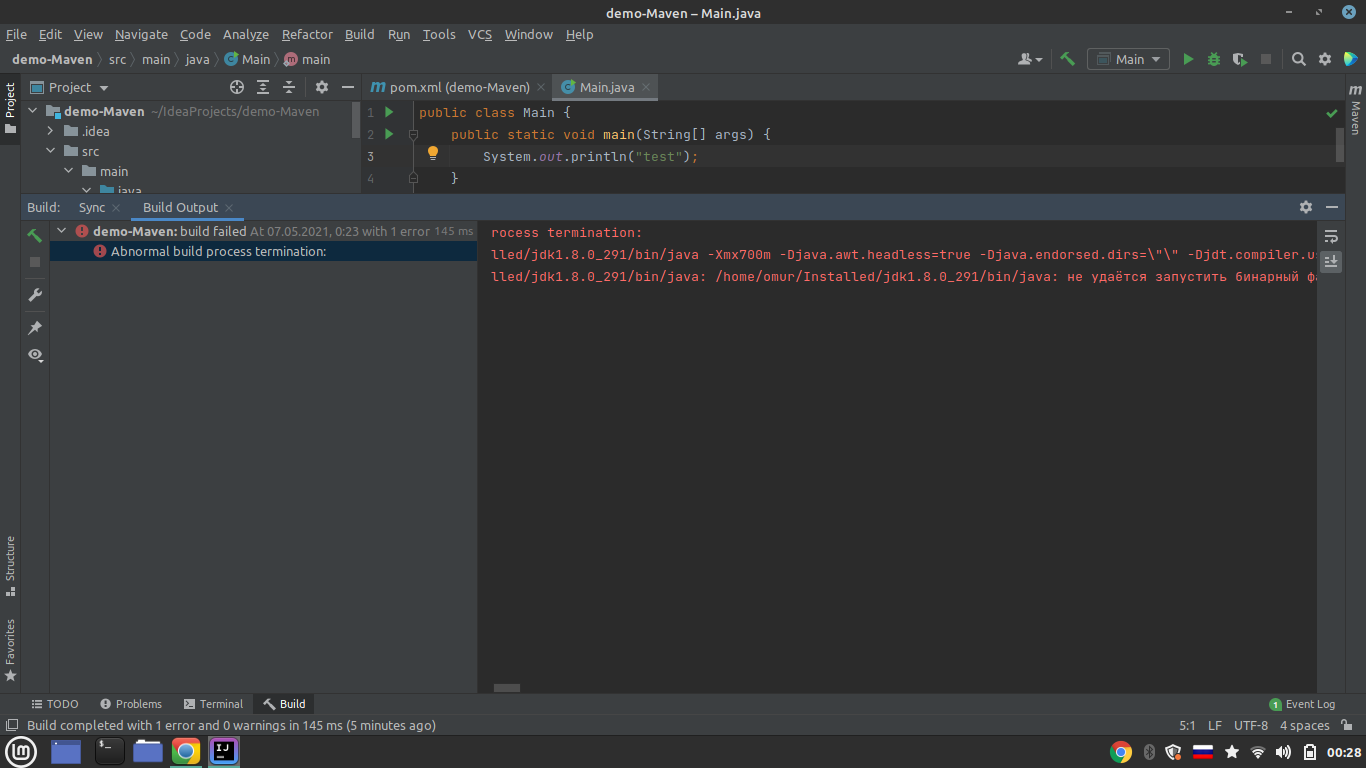Open the Problems tool window button

tap(129, 704)
